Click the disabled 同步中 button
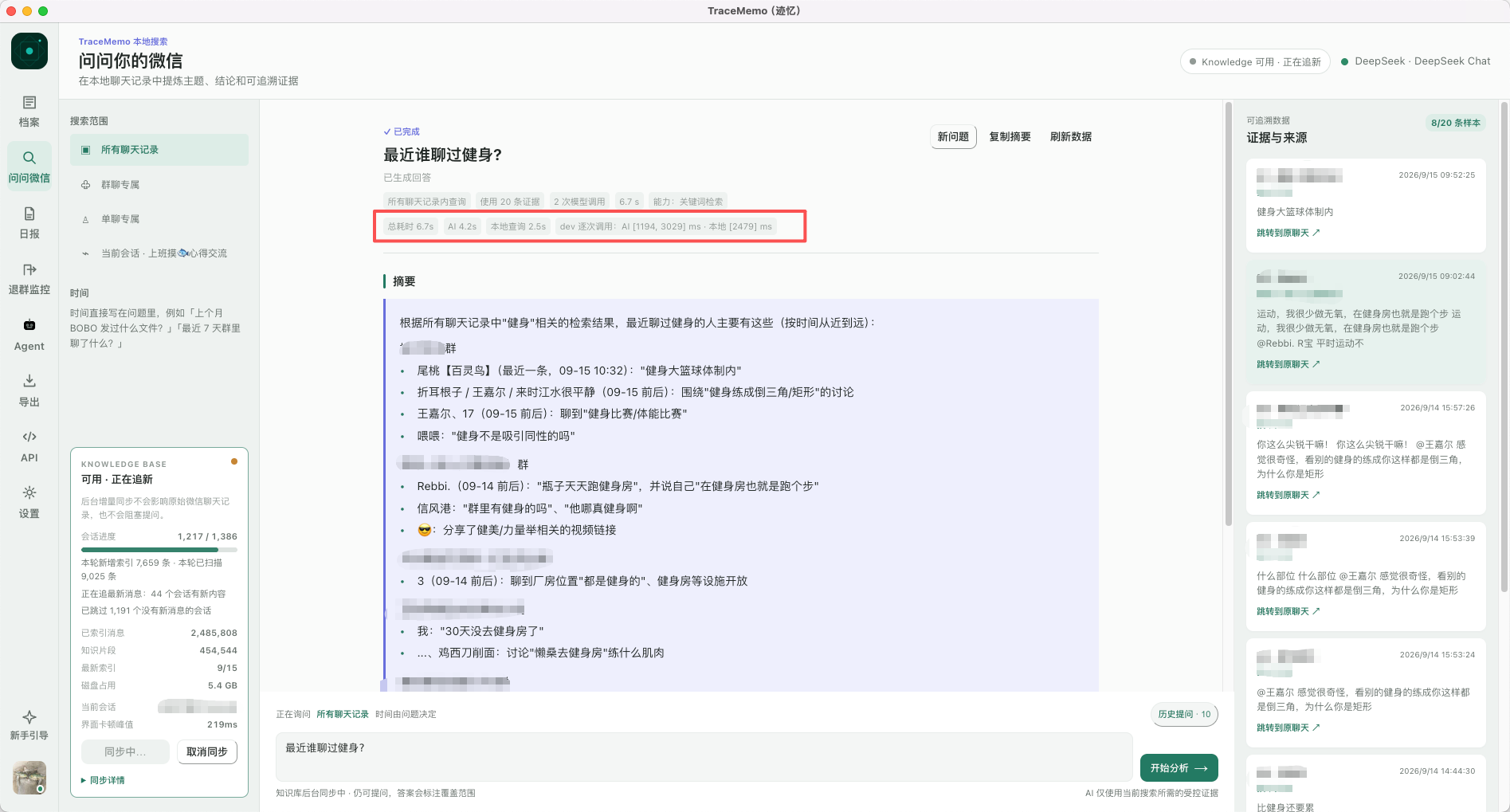Image resolution: width=1510 pixels, height=812 pixels. [125, 751]
